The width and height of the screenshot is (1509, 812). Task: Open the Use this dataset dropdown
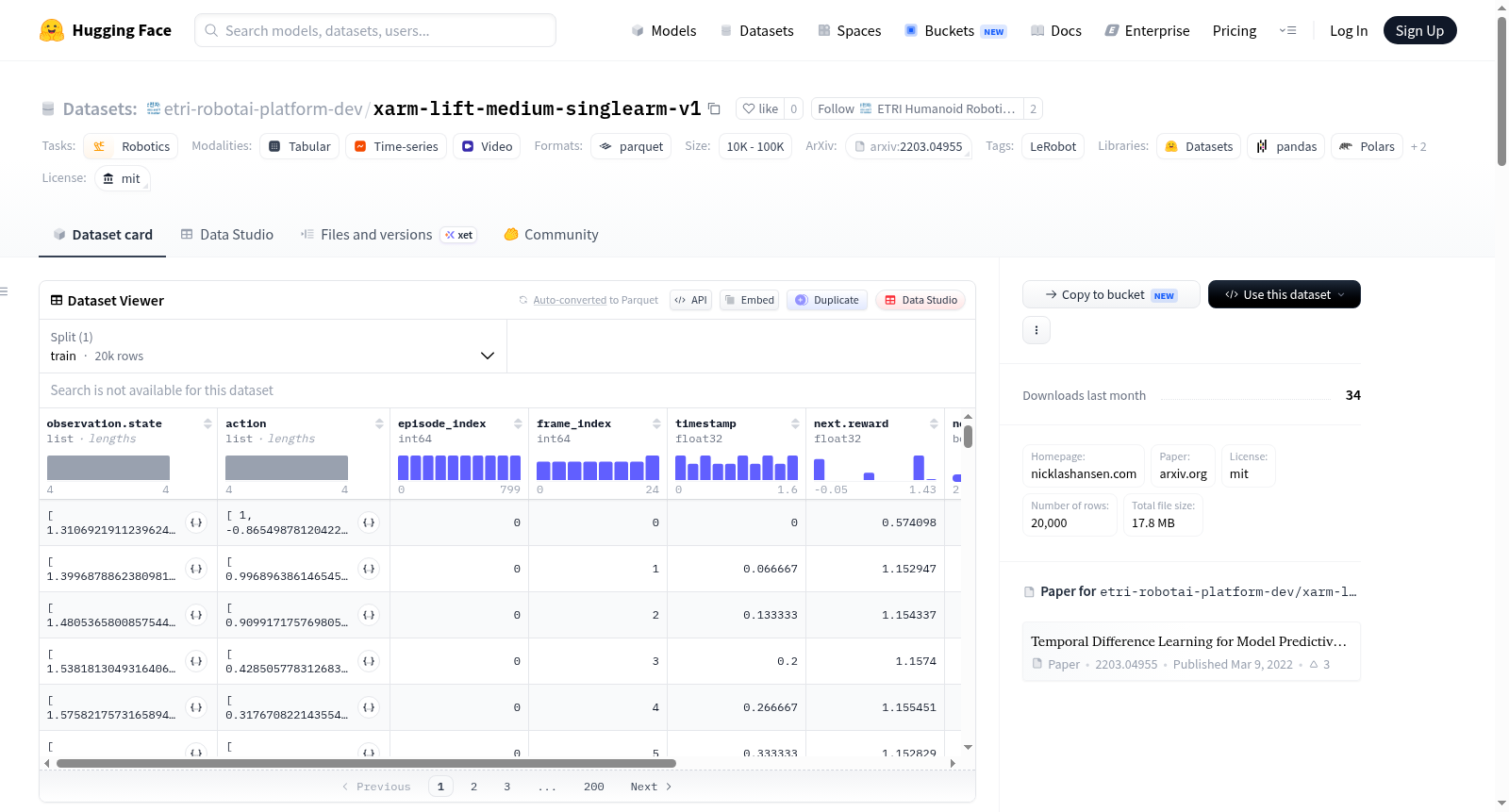[1285, 294]
